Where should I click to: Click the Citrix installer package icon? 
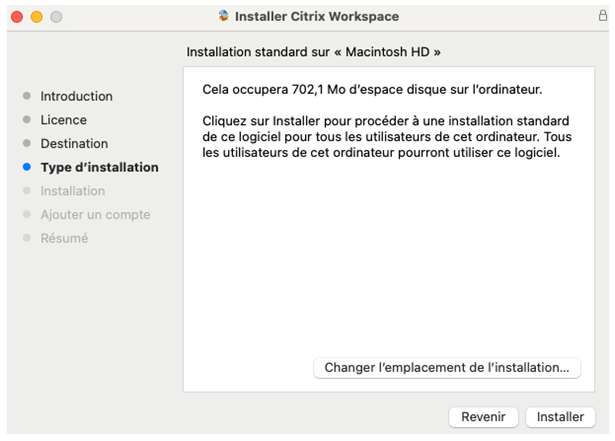click(x=224, y=16)
